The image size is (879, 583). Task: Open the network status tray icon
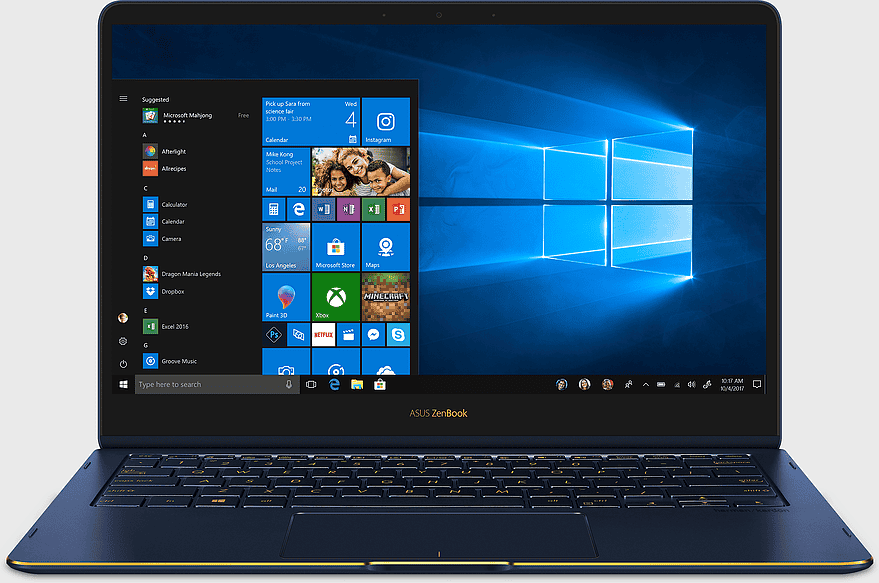tap(677, 385)
